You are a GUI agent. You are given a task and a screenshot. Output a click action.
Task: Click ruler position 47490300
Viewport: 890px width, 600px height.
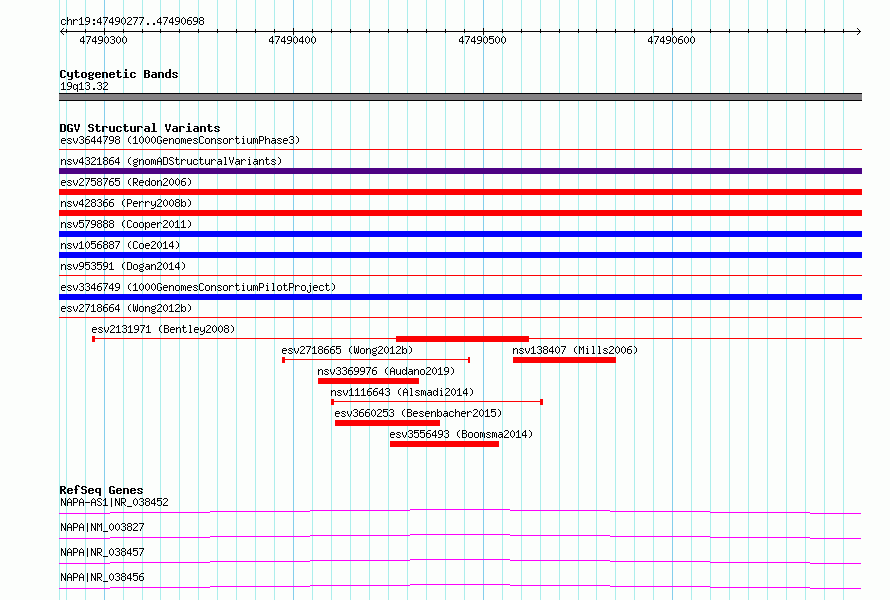pyautogui.click(x=103, y=40)
